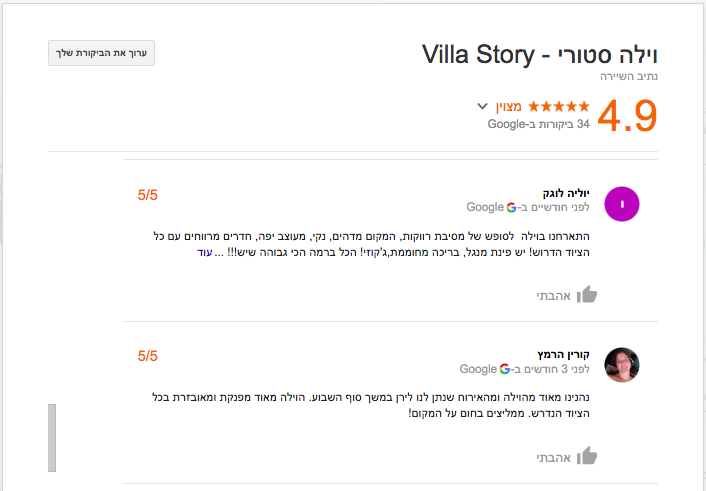The width and height of the screenshot is (706, 491).
Task: Open Corinne's profile photo
Action: click(x=622, y=364)
